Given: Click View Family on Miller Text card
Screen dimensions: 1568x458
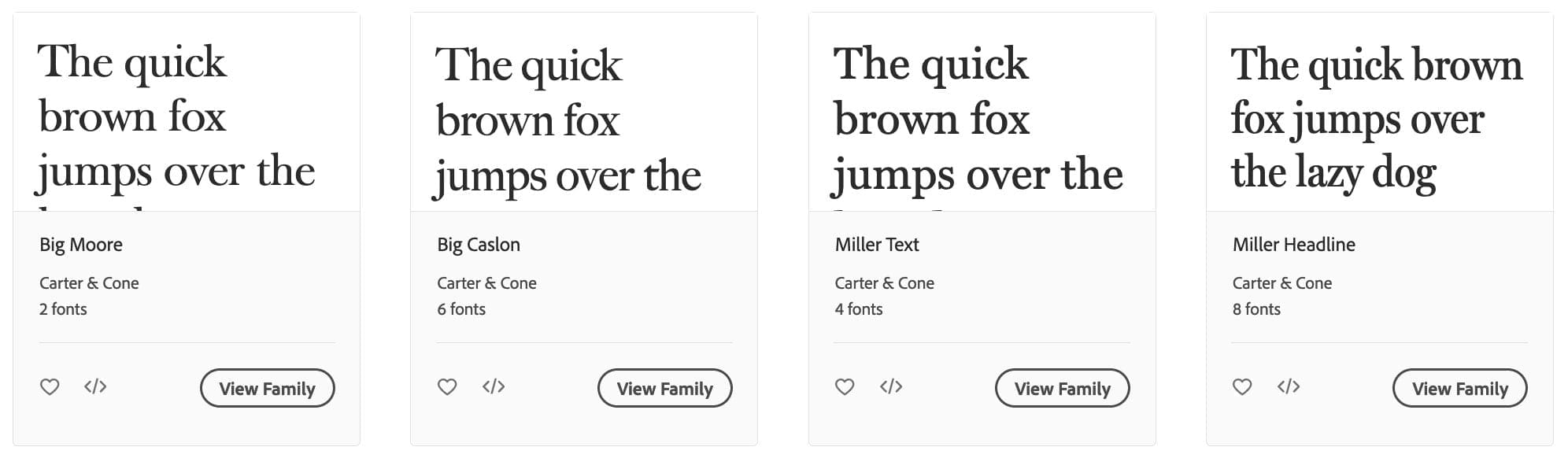Looking at the screenshot, I should [x=1062, y=388].
